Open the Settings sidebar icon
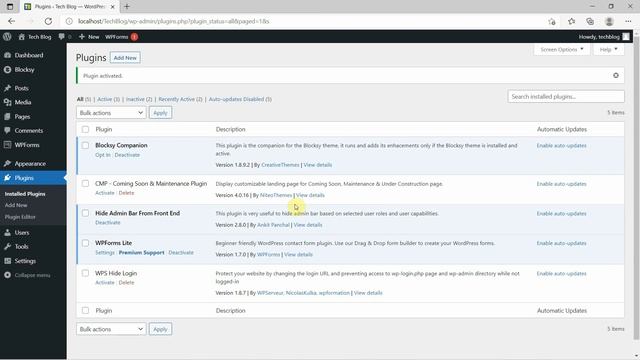This screenshot has width=640, height=360. click(7, 261)
